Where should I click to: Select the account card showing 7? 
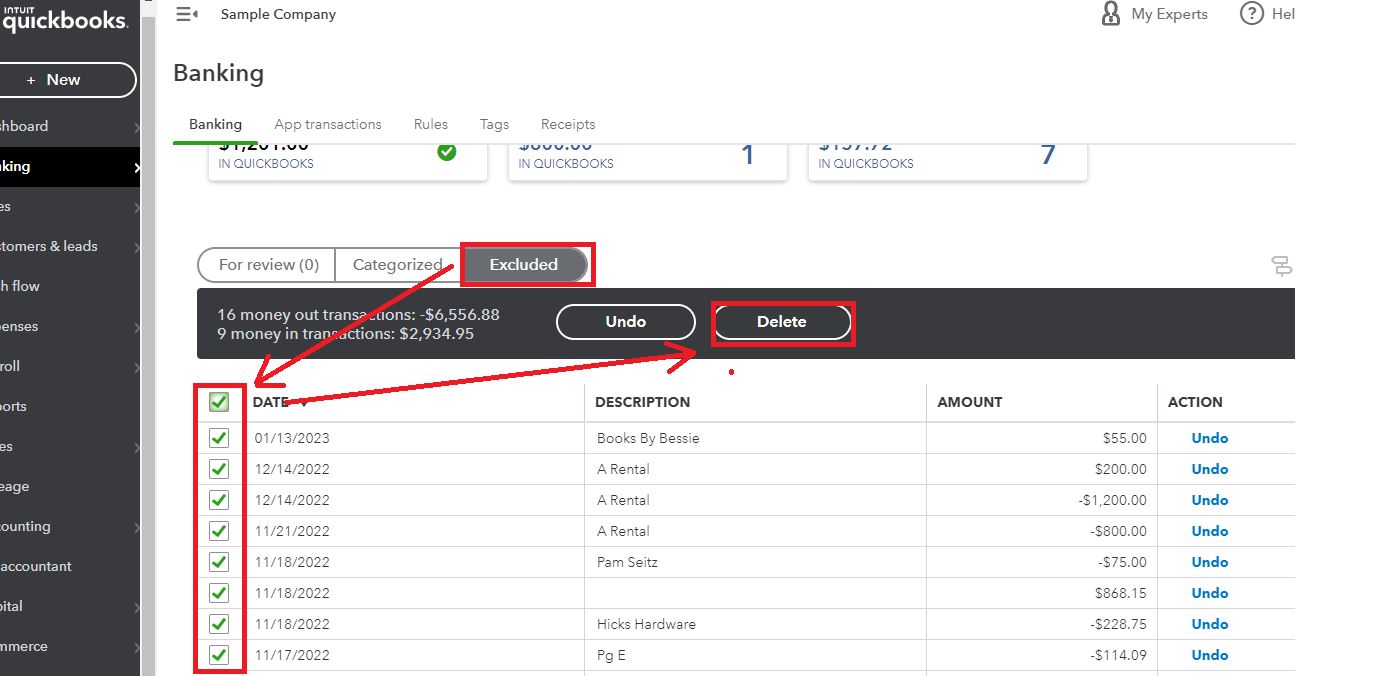click(x=948, y=163)
